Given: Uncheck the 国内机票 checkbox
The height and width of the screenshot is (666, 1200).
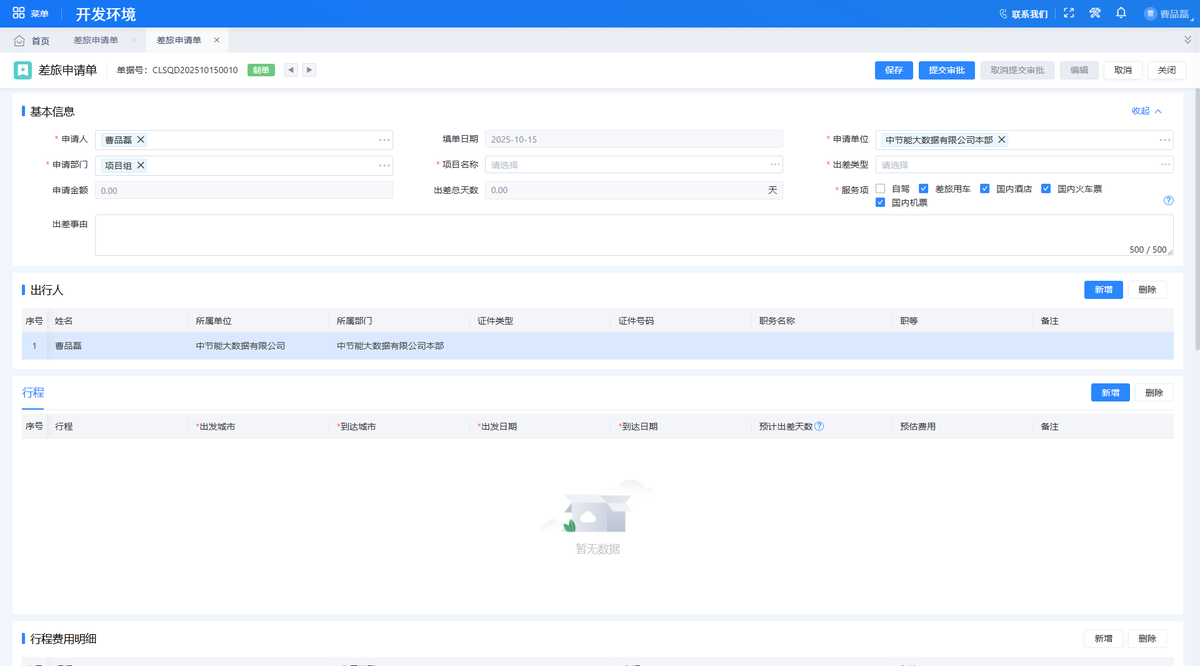Looking at the screenshot, I should [x=880, y=203].
